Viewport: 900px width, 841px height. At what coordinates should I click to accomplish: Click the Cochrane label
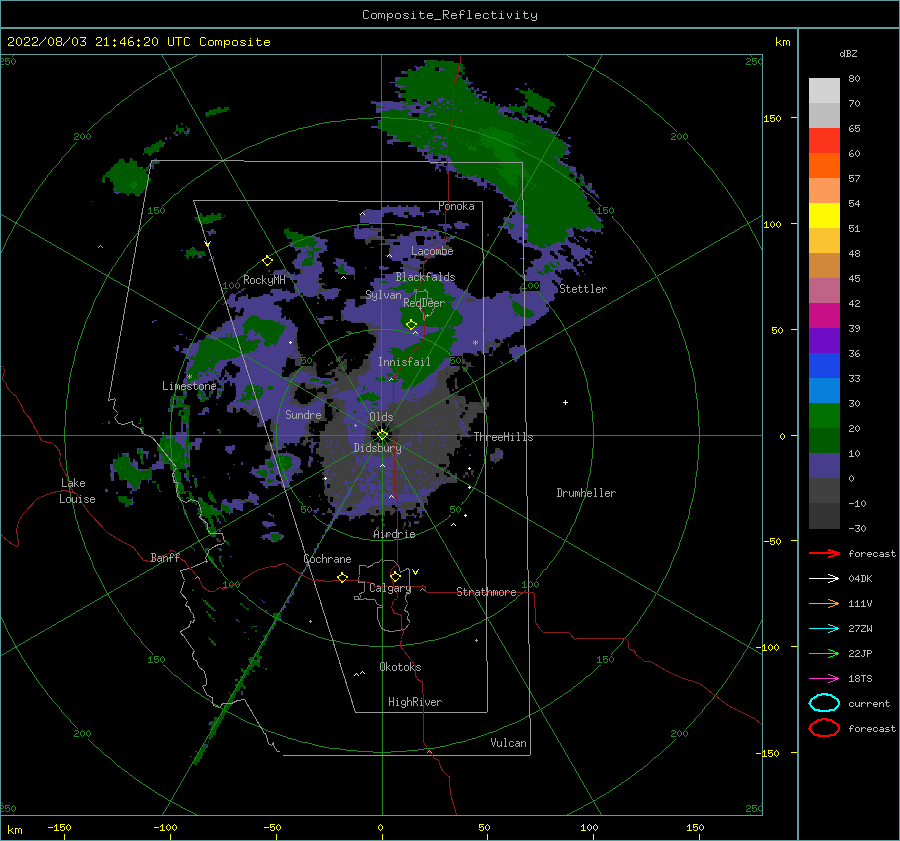pos(327,559)
